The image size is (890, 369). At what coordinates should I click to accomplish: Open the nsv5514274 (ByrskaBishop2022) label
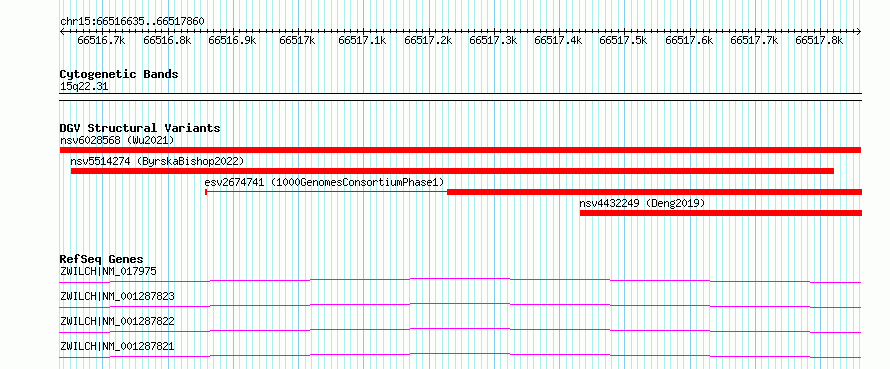[157, 161]
